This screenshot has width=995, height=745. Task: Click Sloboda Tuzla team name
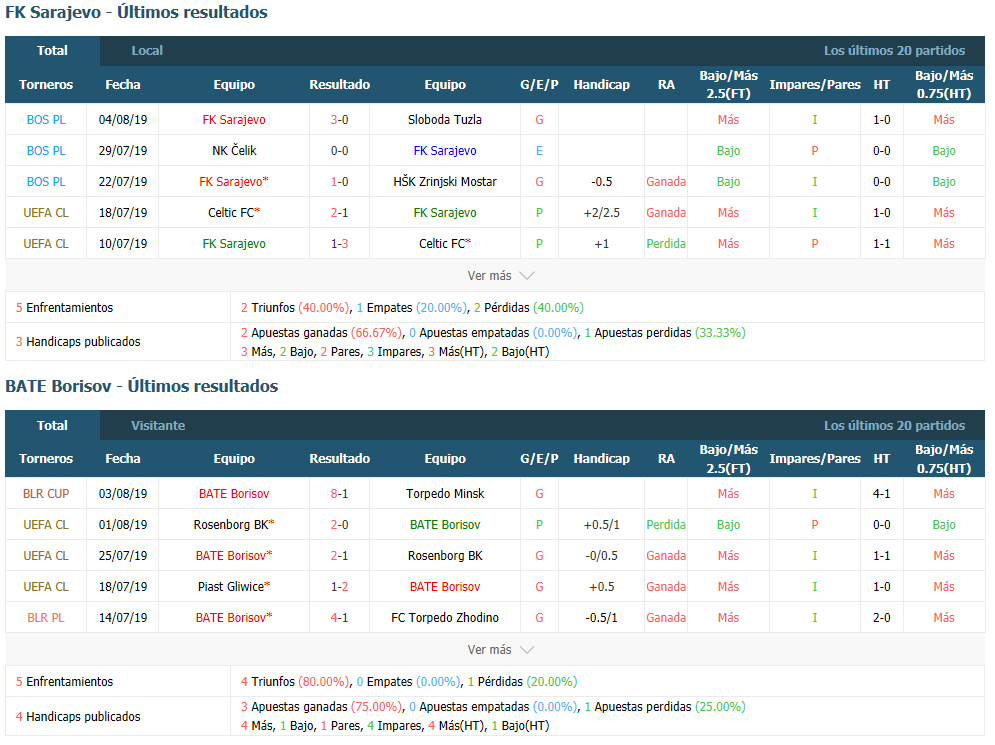[445, 120]
